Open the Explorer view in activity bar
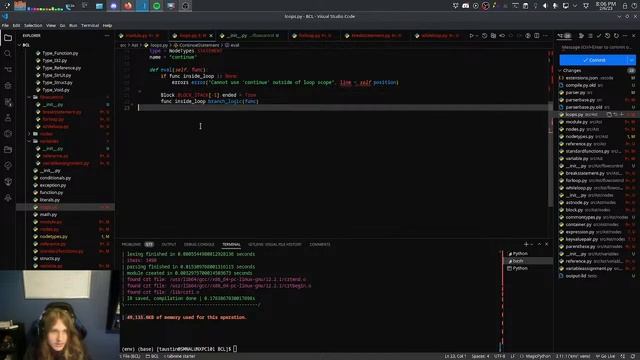Screen dimensions: 640x360 click(x=8, y=38)
